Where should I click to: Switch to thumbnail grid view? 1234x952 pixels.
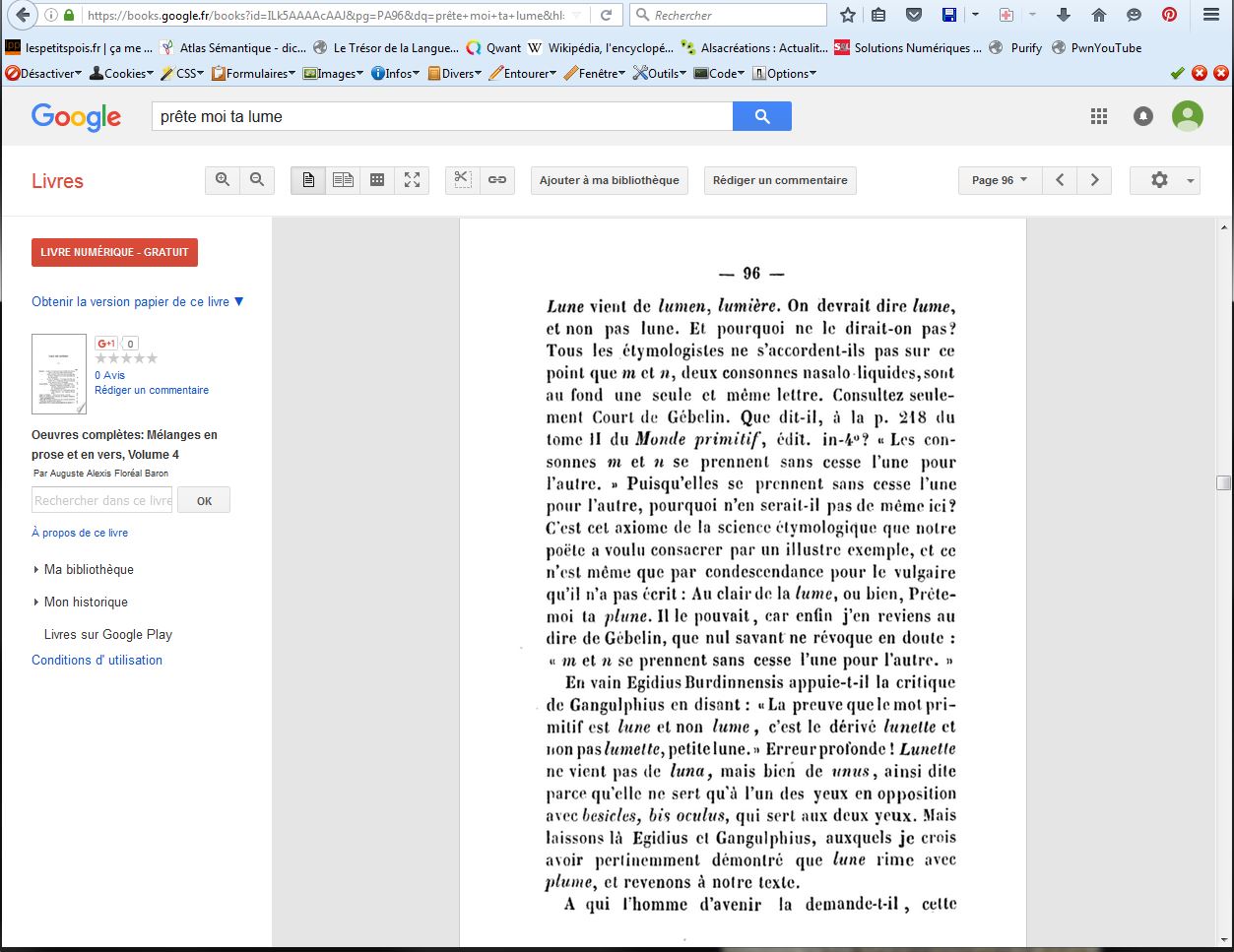(377, 180)
